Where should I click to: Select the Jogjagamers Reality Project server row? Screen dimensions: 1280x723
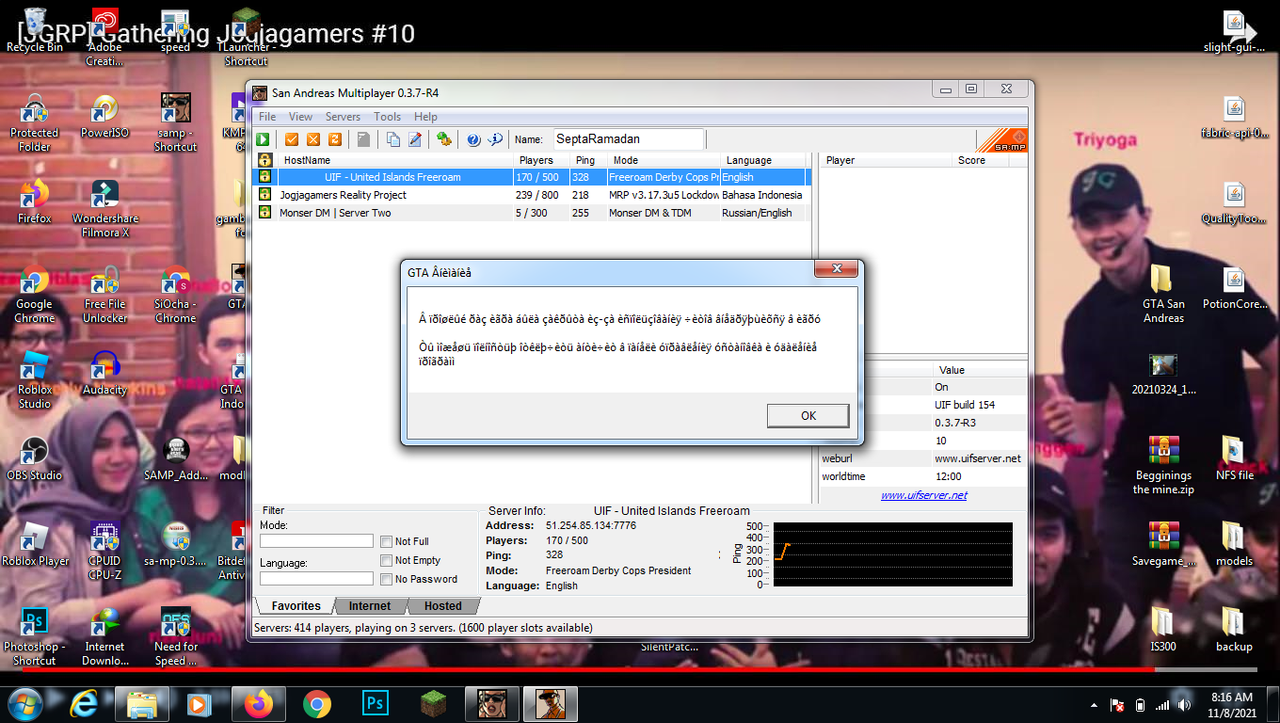531,195
